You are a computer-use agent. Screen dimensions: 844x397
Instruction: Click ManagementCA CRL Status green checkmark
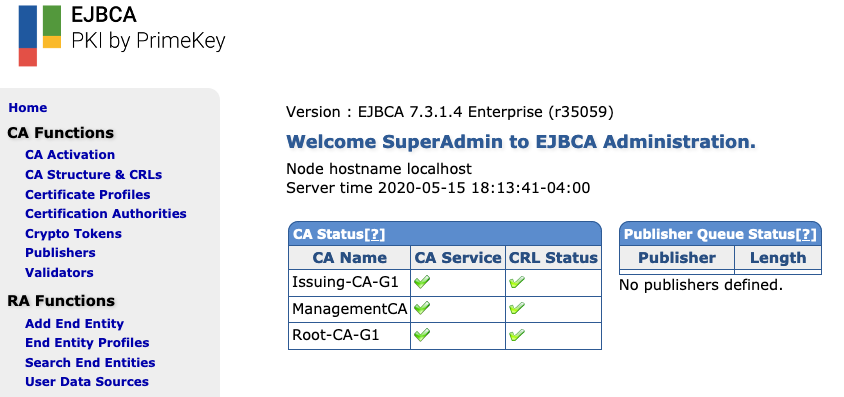517,308
